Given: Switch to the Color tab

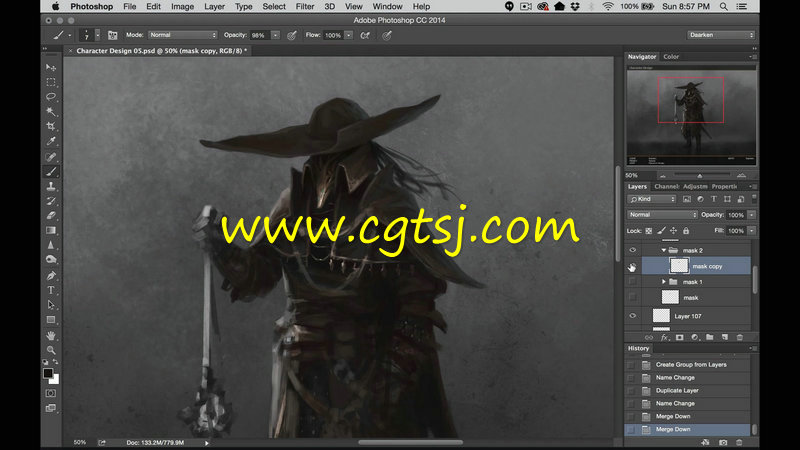Looking at the screenshot, I should [671, 57].
